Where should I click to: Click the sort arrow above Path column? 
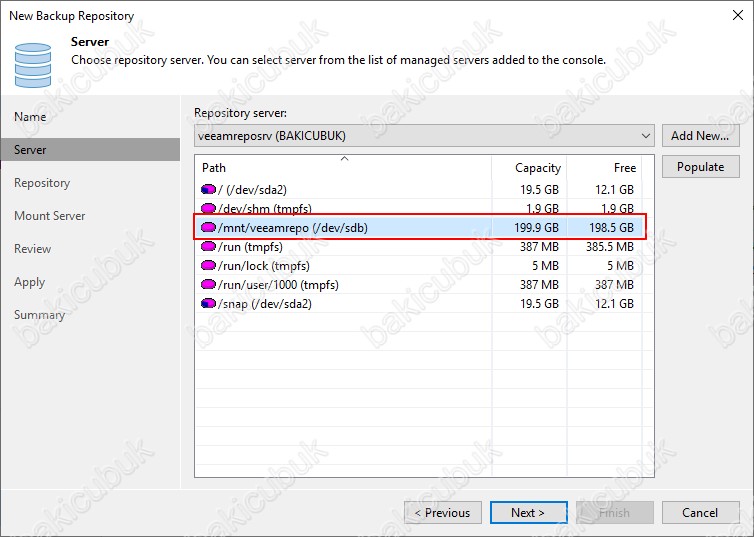coord(344,159)
